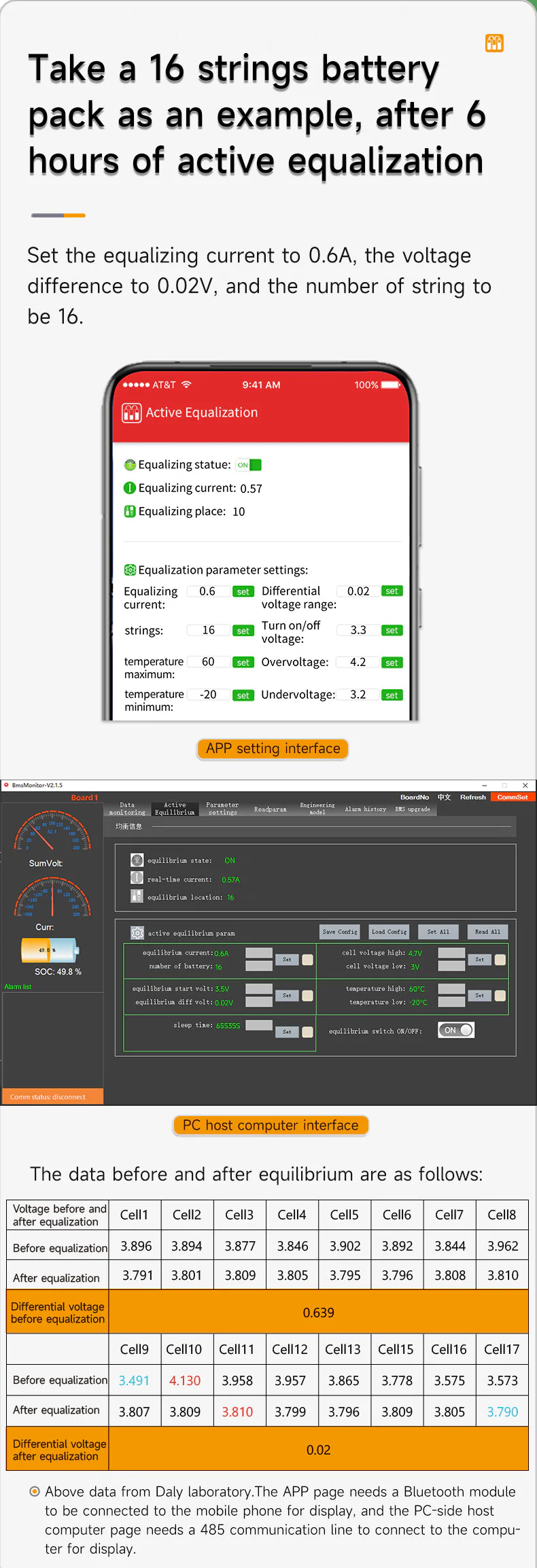Open the Alarm history tab
This screenshot has width=537, height=1568.
pos(365,809)
